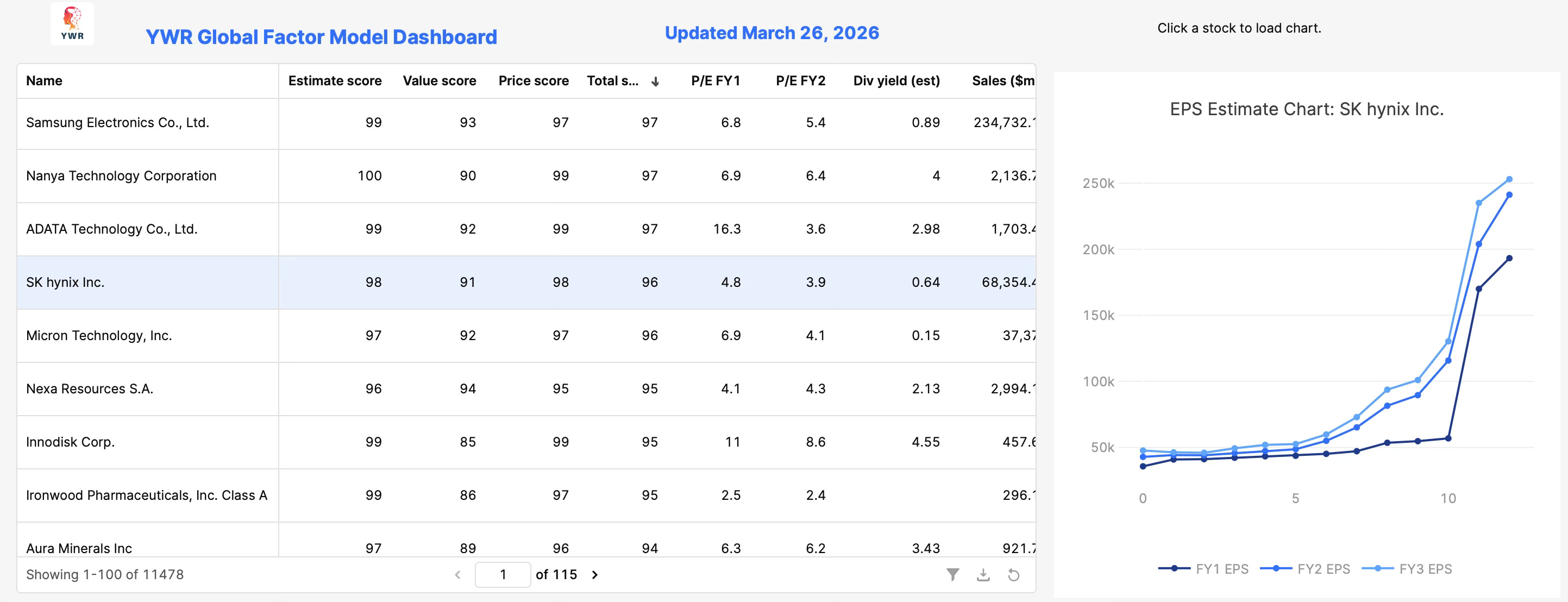The image size is (1568, 602).
Task: Click the reset table refresh icon
Action: (1013, 575)
